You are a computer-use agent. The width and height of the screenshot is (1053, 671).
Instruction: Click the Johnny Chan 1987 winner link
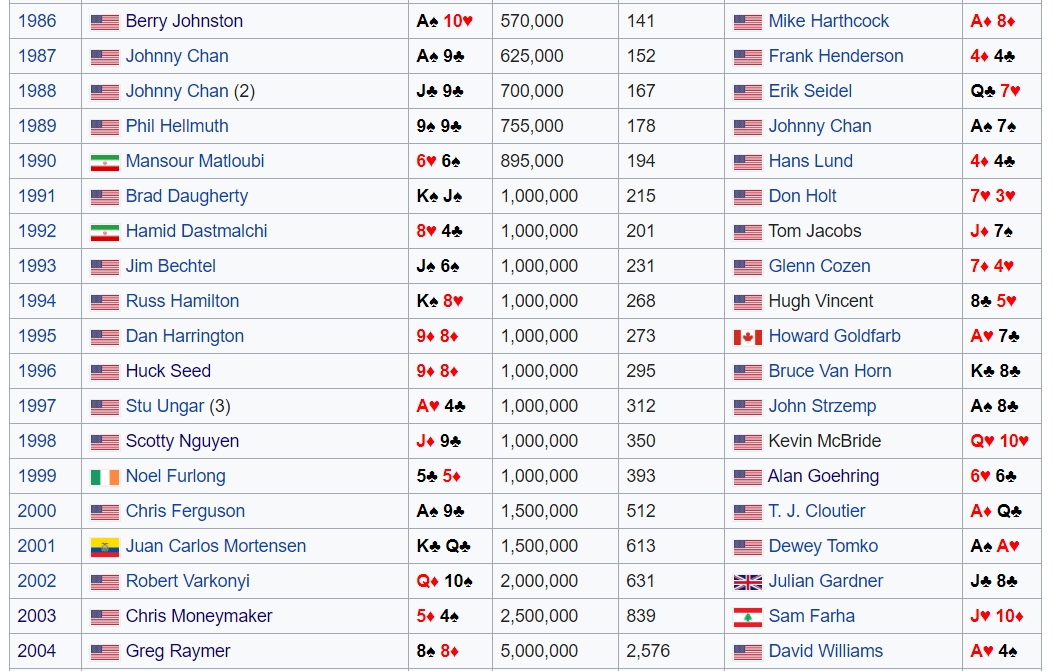coord(177,56)
